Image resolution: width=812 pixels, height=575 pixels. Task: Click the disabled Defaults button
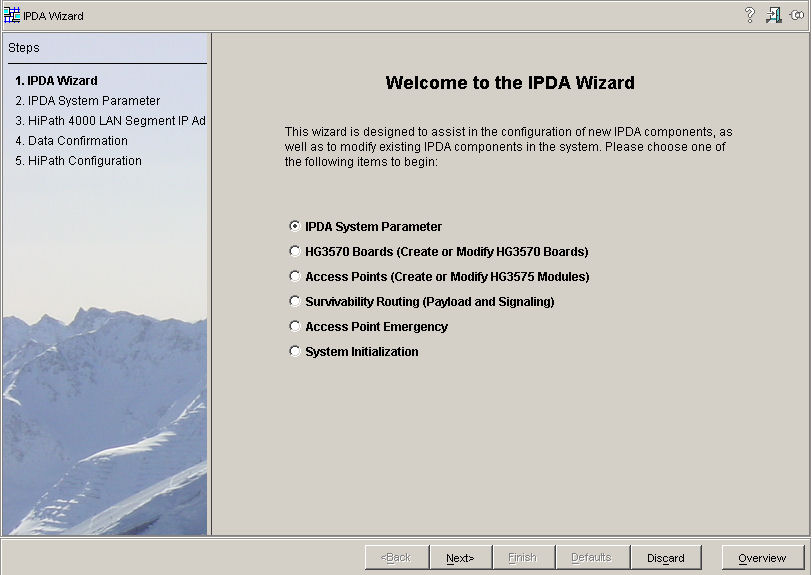tap(592, 558)
